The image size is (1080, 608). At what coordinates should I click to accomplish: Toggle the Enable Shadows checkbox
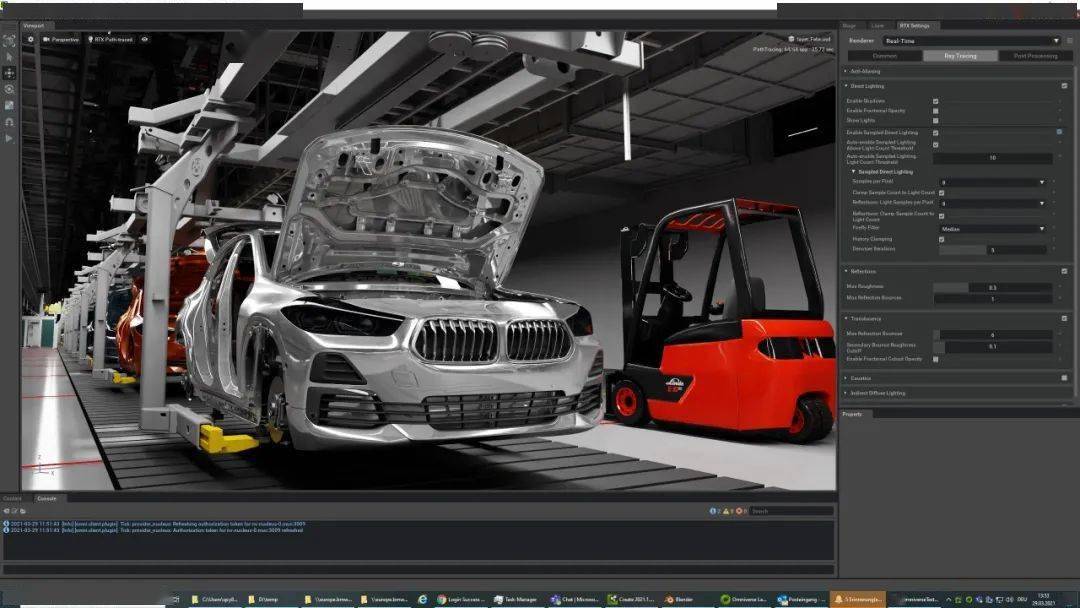pyautogui.click(x=935, y=101)
